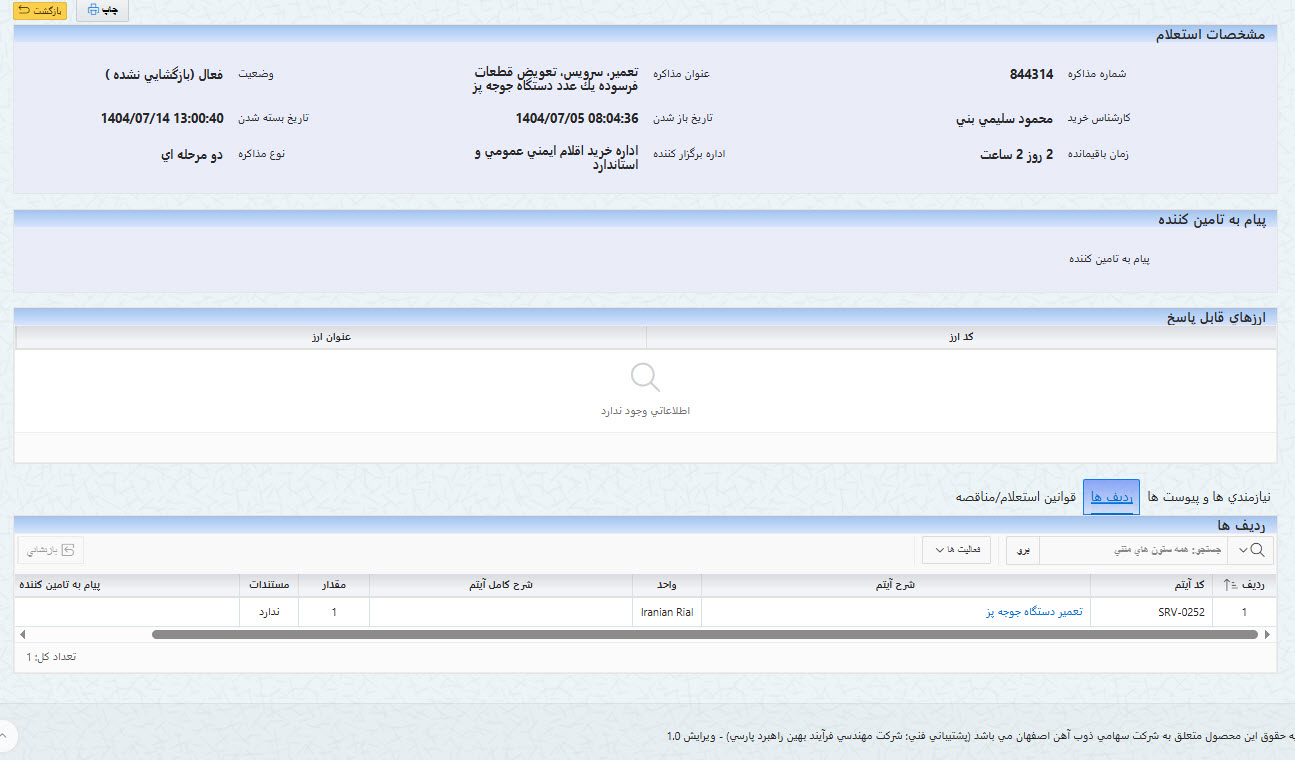Click the print (چاپ) button

pyautogui.click(x=102, y=10)
